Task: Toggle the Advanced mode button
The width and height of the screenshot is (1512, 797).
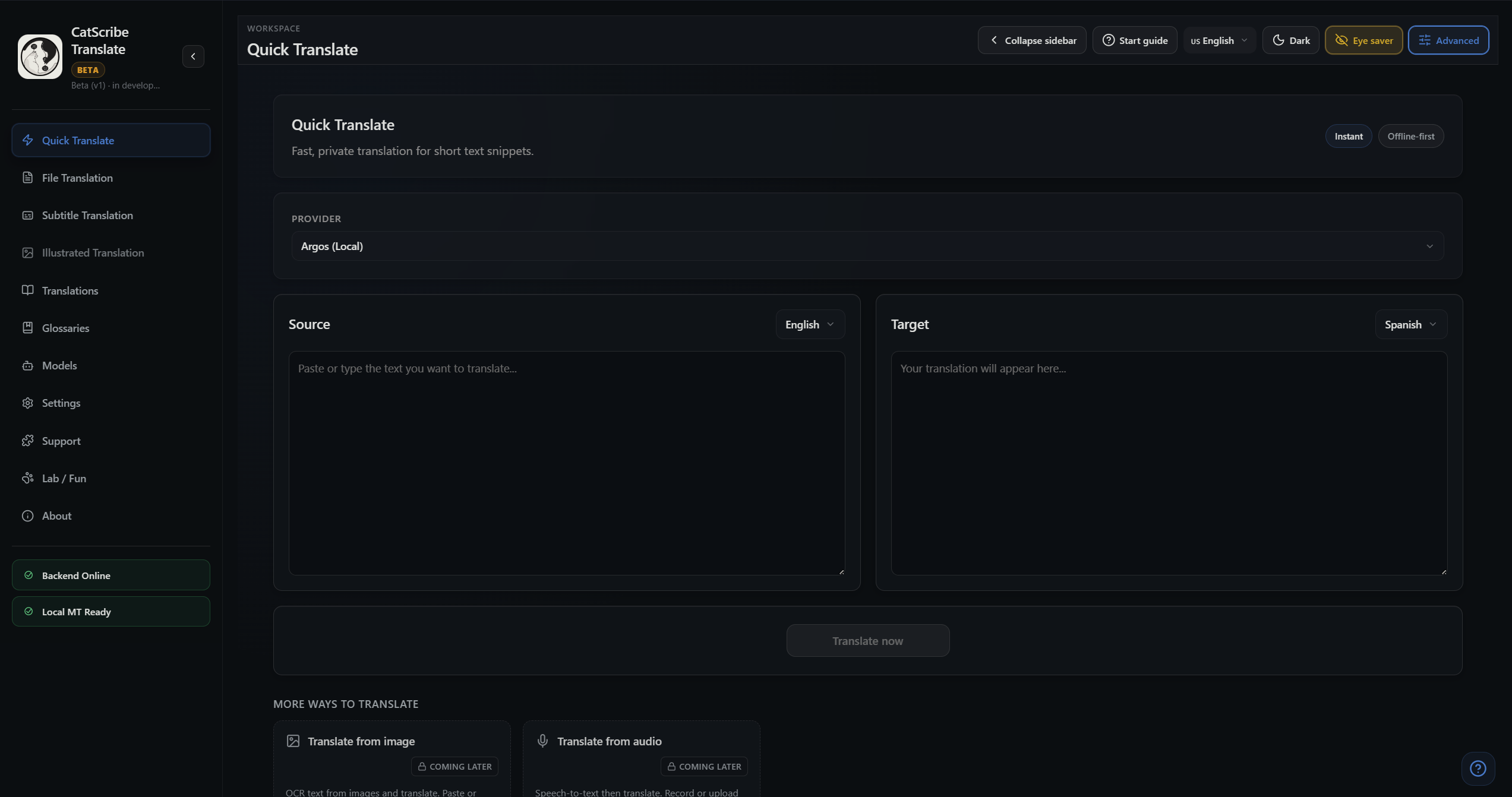Action: (1448, 40)
